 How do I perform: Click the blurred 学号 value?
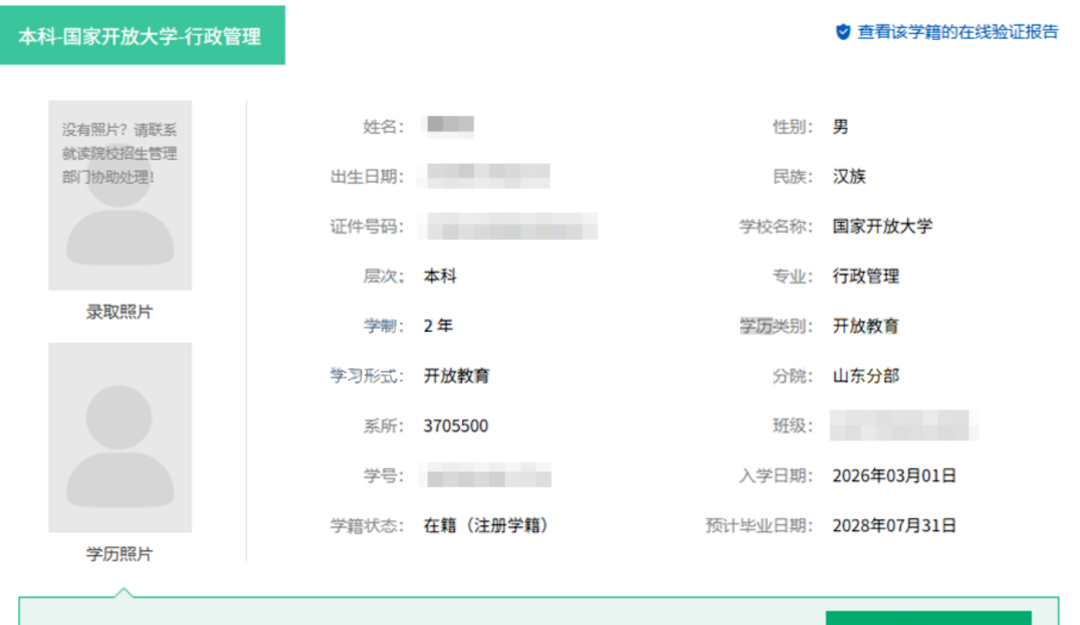coord(488,475)
